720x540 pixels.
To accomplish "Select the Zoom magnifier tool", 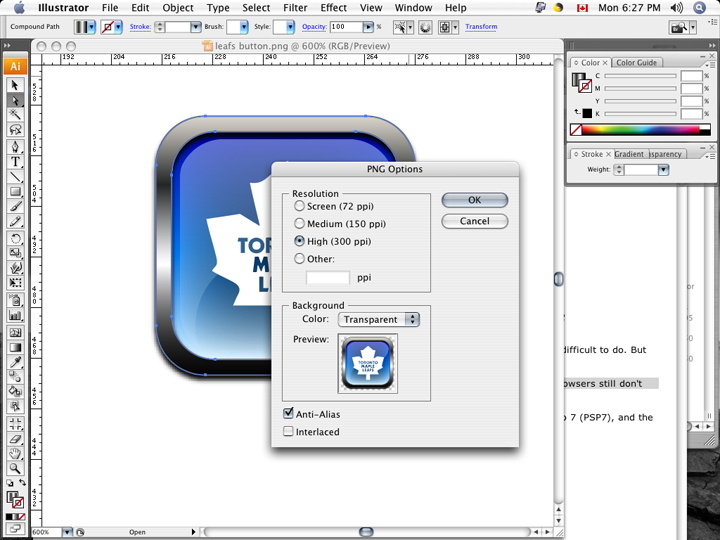I will point(15,469).
